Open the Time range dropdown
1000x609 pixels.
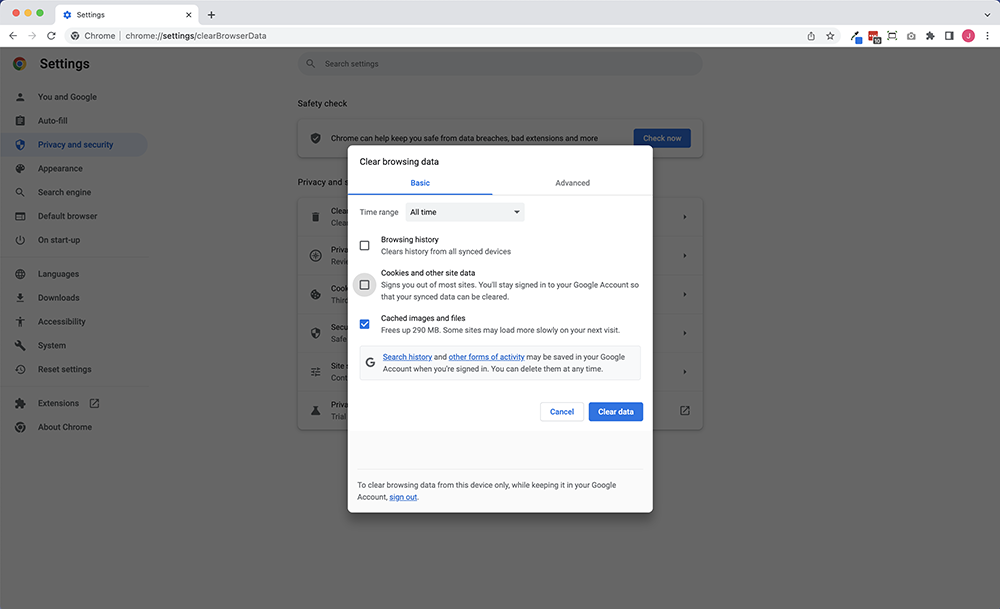coord(465,212)
